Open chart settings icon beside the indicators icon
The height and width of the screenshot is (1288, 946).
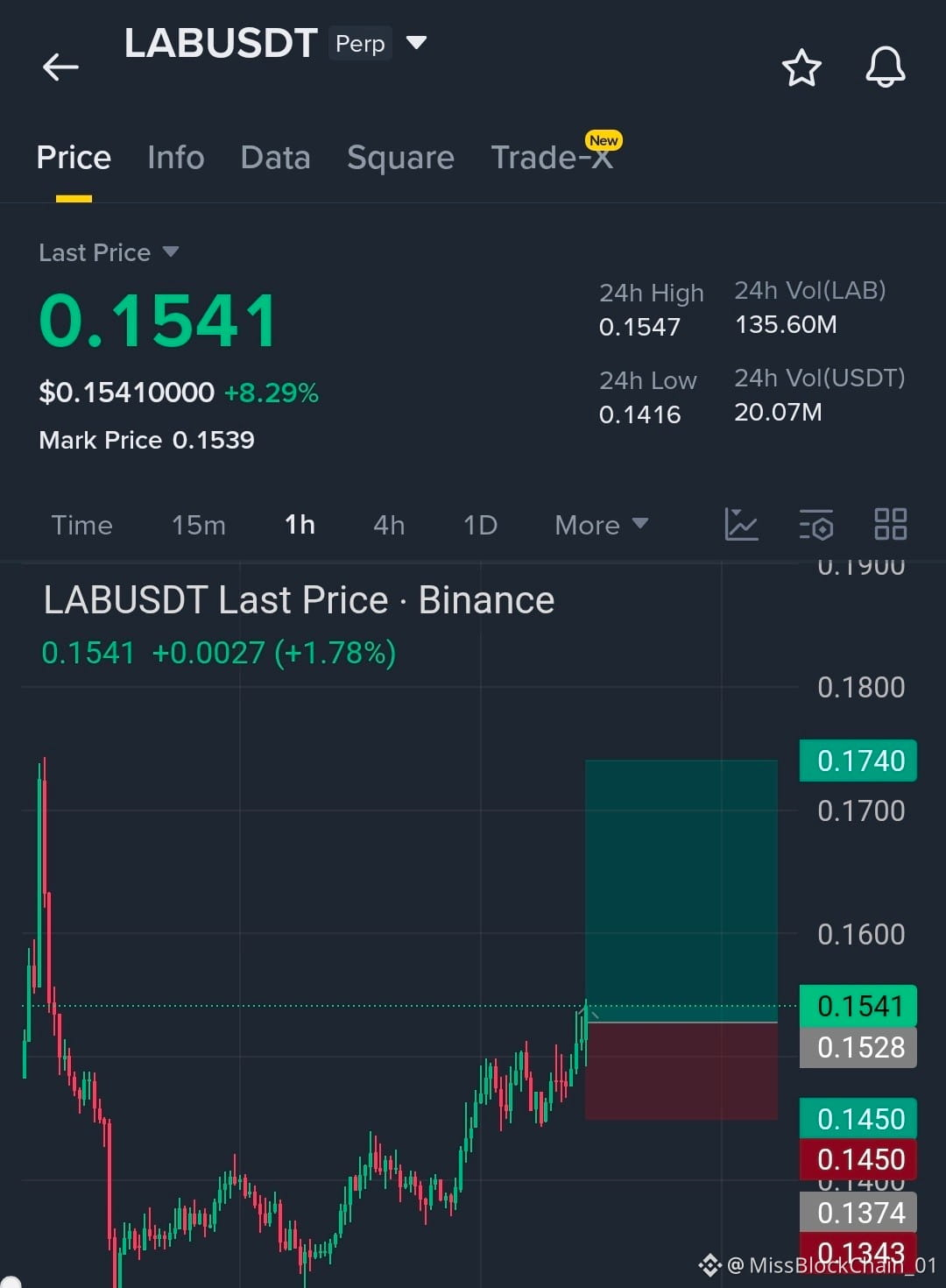816,524
